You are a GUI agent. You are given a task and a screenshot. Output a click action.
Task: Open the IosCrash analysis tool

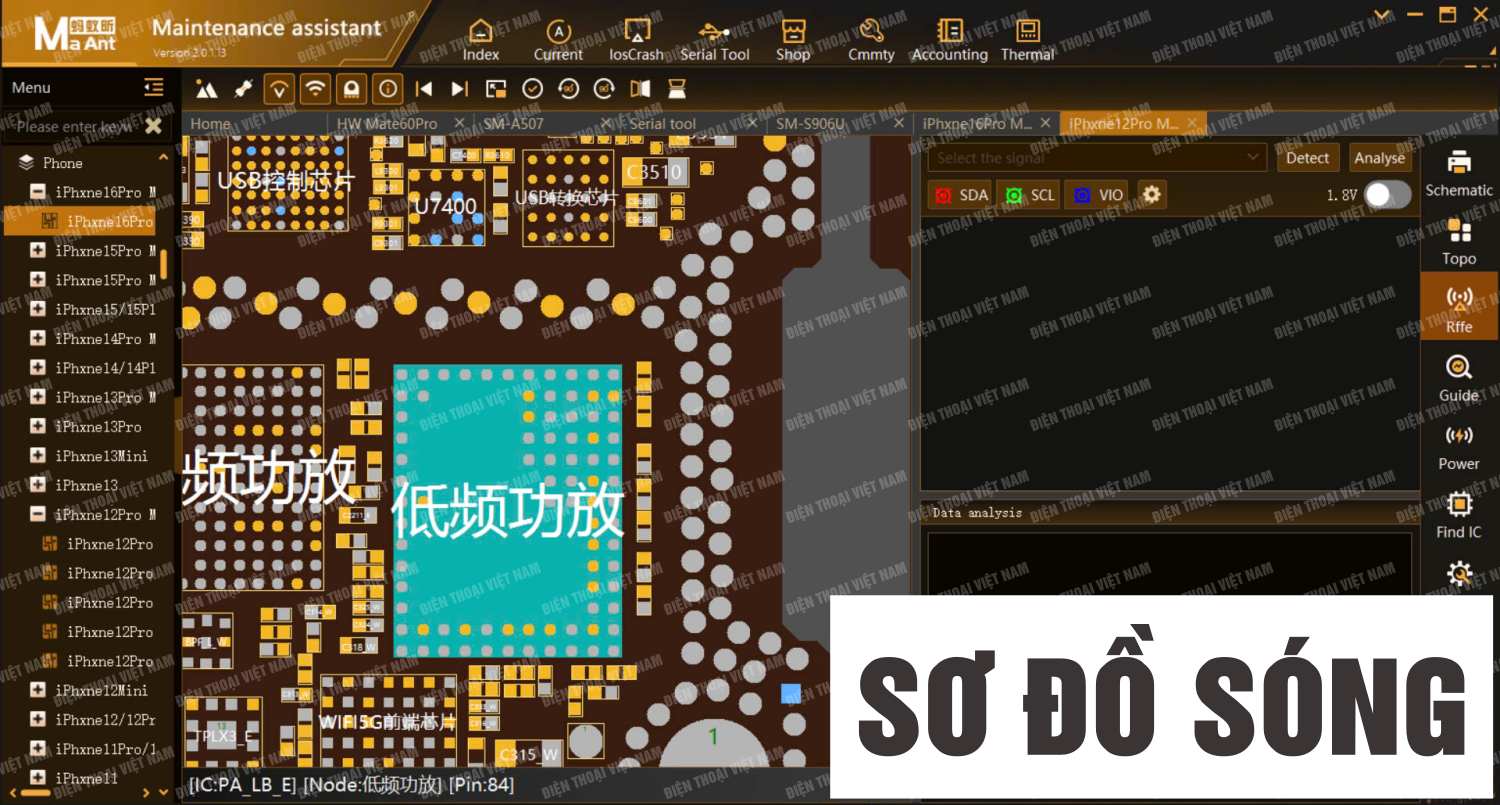636,39
